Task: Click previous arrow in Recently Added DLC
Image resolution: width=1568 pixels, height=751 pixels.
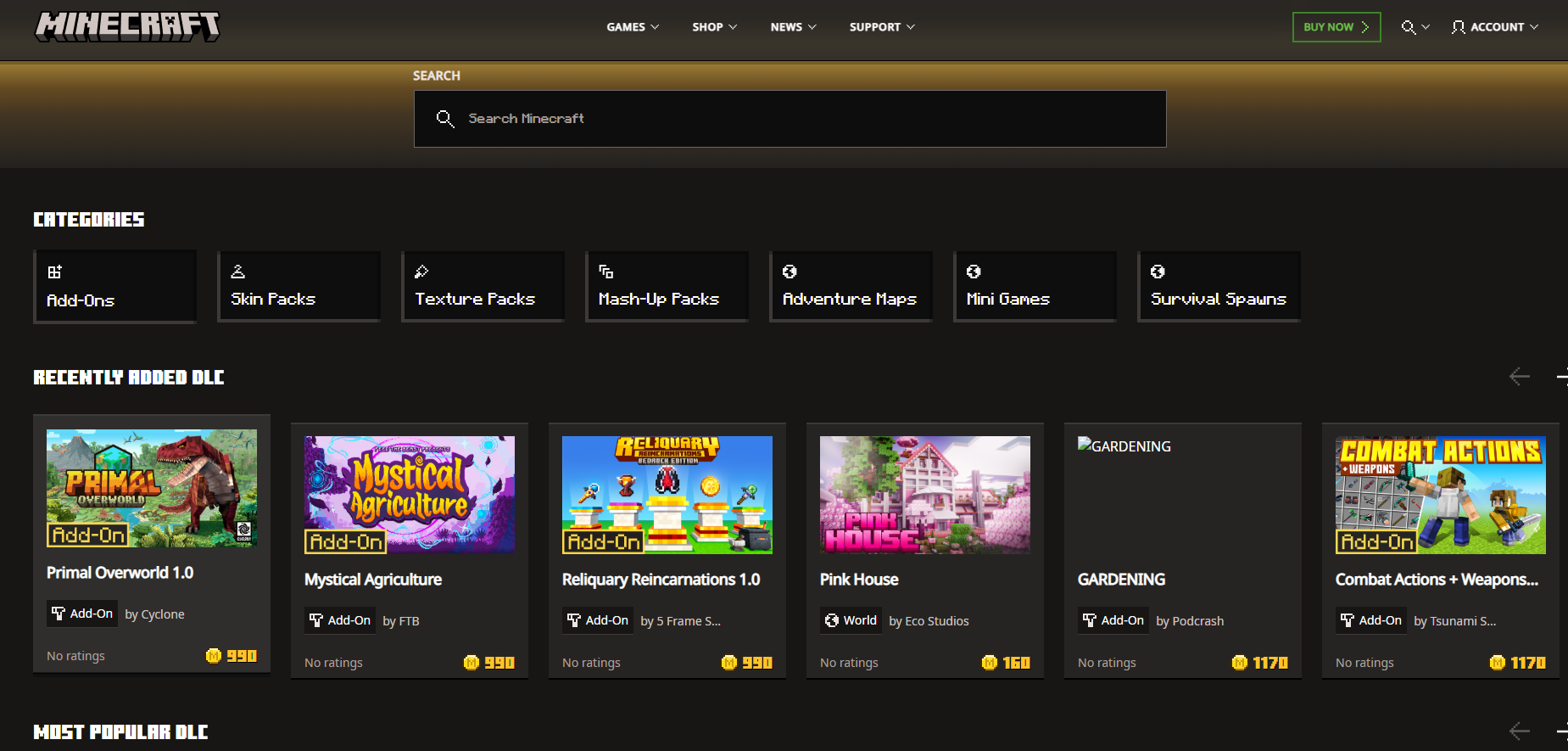Action: [x=1520, y=376]
